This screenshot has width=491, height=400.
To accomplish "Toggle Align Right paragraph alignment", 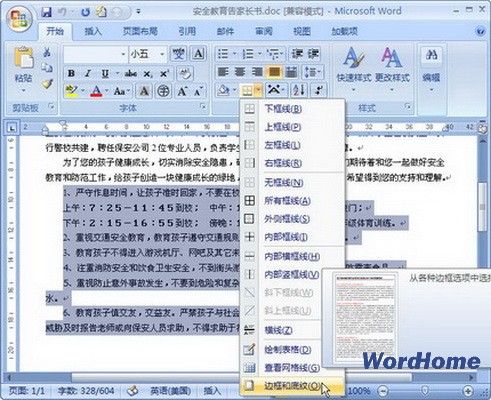I will point(257,72).
